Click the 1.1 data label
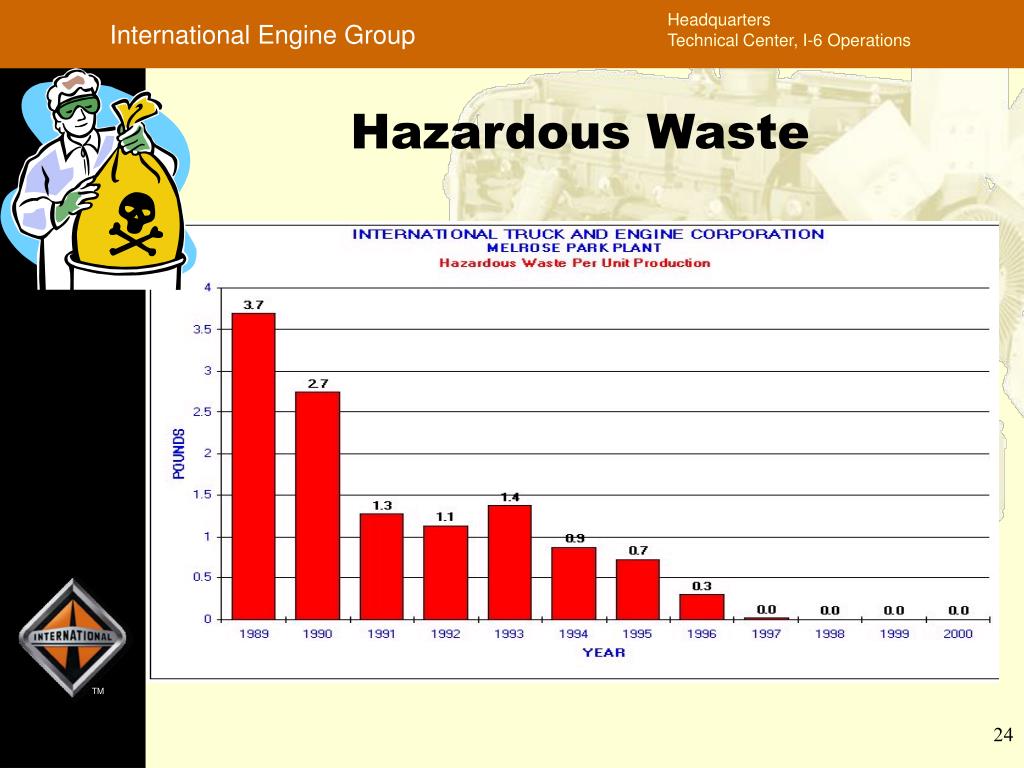Screen dimensions: 1024x768 tap(445, 517)
